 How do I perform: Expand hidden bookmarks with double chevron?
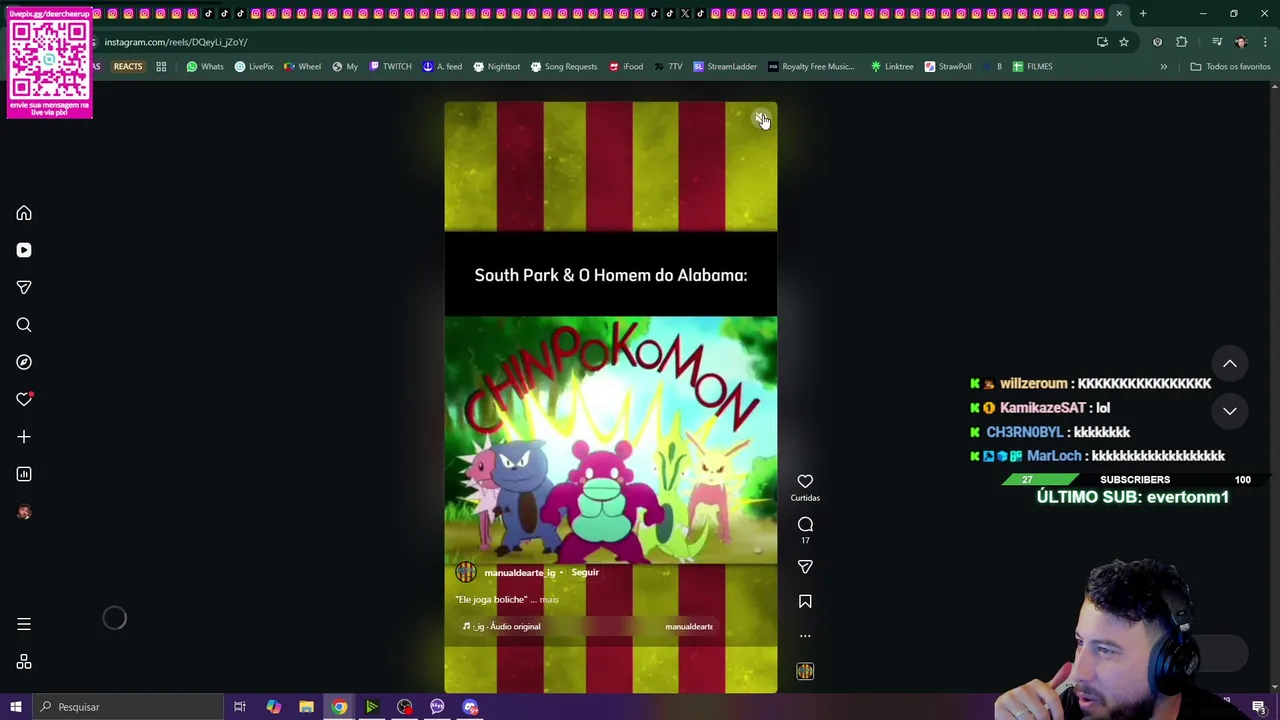coord(1163,66)
